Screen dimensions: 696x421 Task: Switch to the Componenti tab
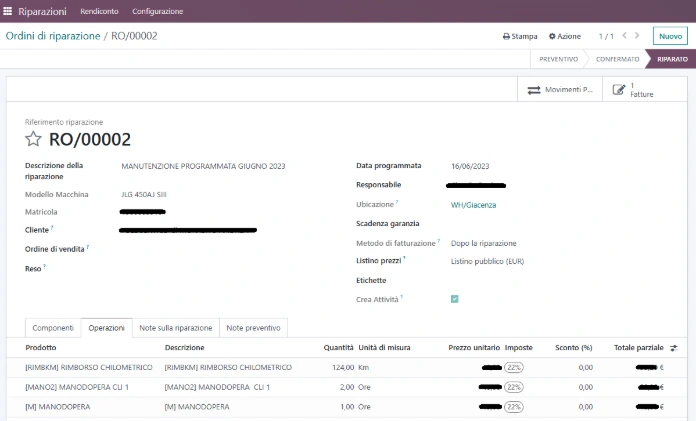(x=53, y=328)
